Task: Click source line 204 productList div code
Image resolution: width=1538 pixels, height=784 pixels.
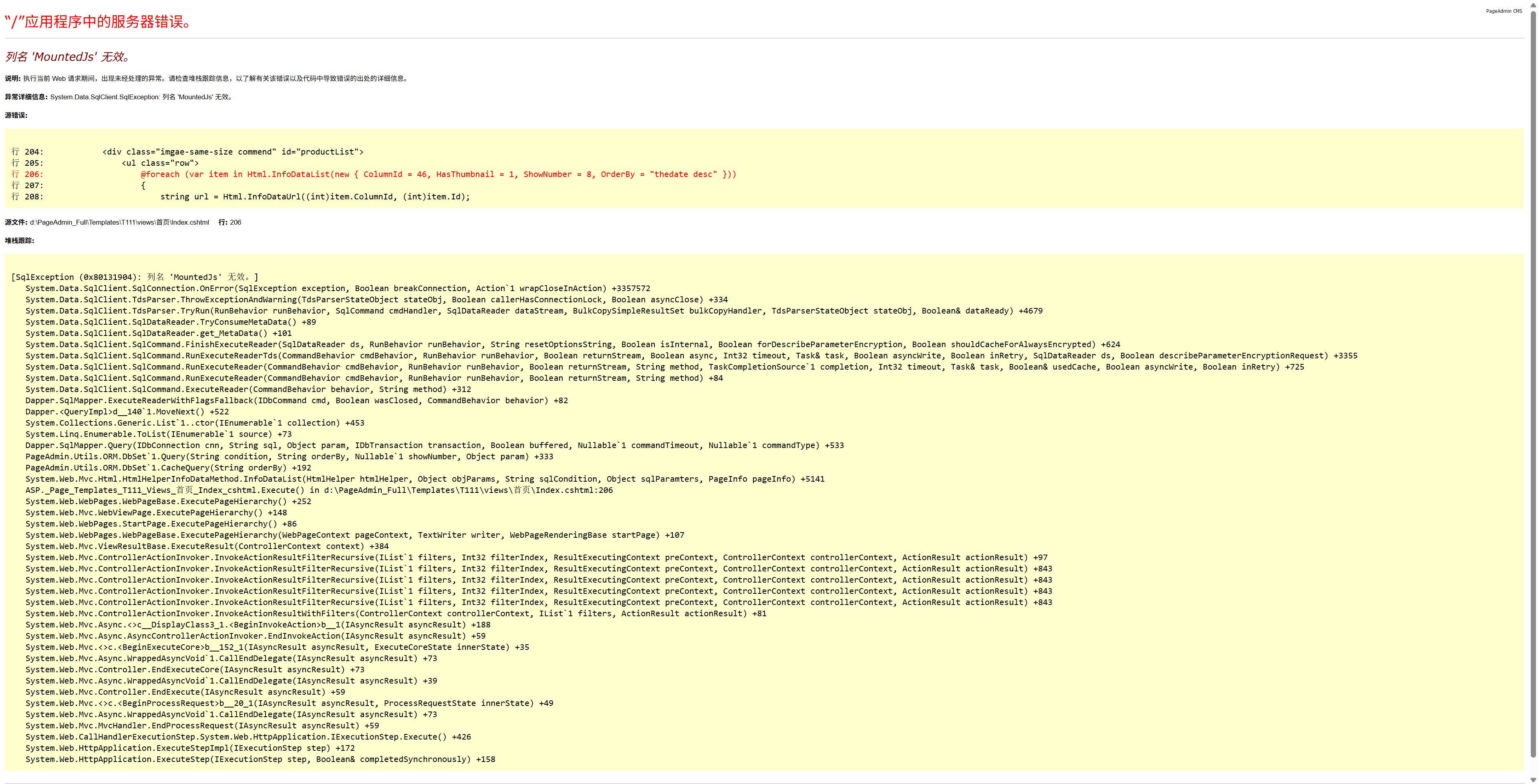Action: pyautogui.click(x=233, y=152)
